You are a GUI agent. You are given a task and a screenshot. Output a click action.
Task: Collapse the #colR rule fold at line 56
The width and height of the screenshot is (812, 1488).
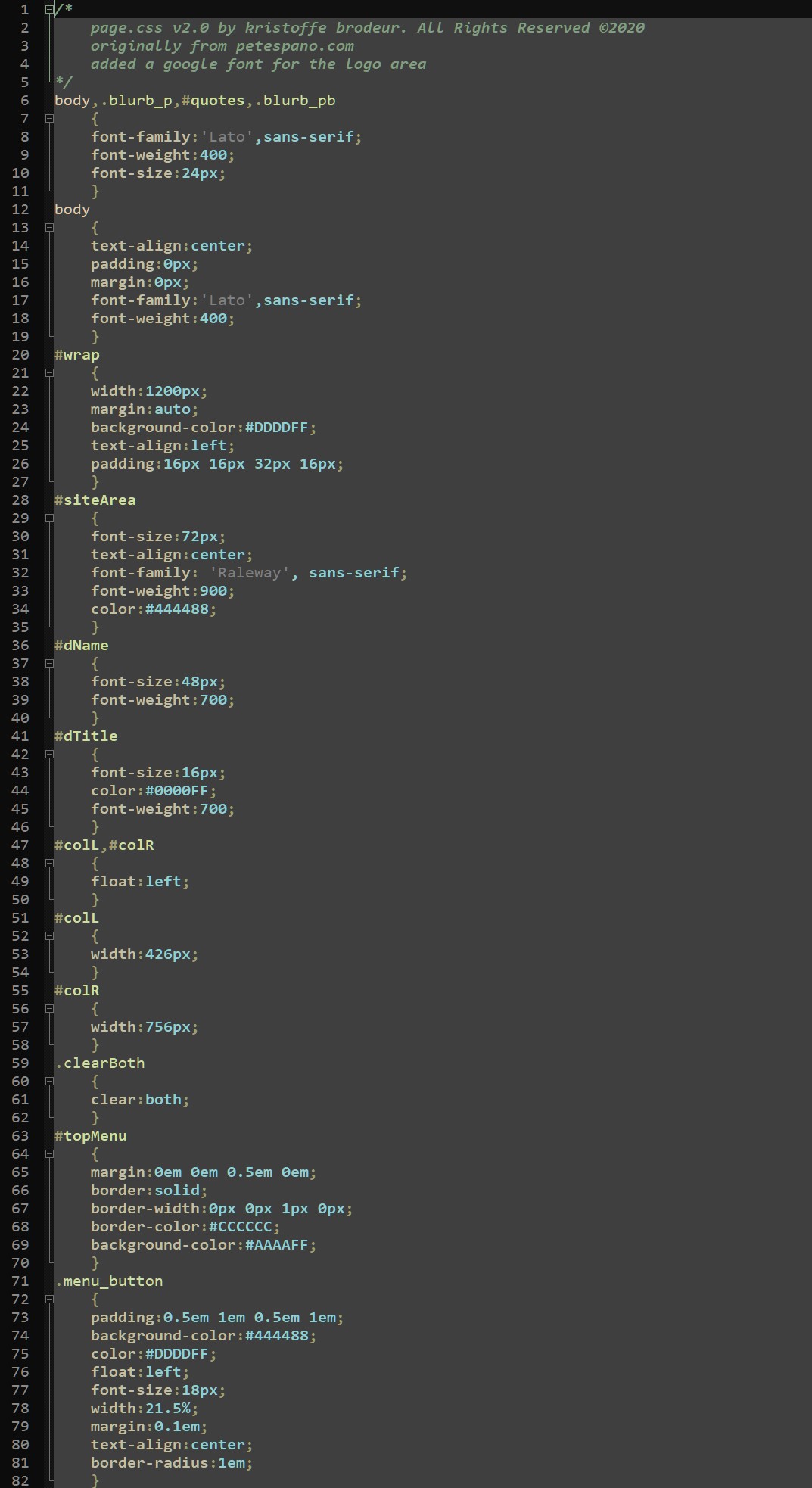(49, 1009)
